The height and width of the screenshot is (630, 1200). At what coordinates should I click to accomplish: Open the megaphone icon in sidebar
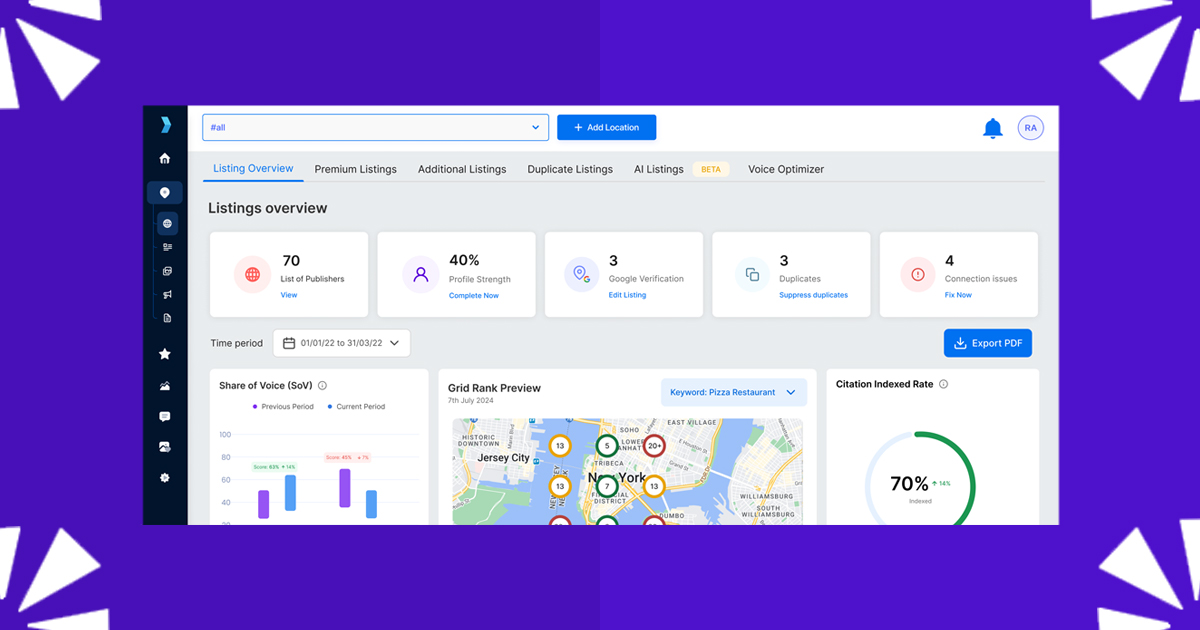[x=167, y=295]
